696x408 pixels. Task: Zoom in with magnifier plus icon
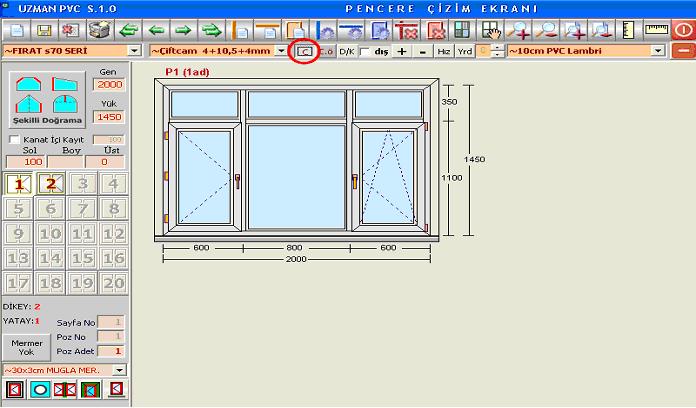pyautogui.click(x=518, y=31)
